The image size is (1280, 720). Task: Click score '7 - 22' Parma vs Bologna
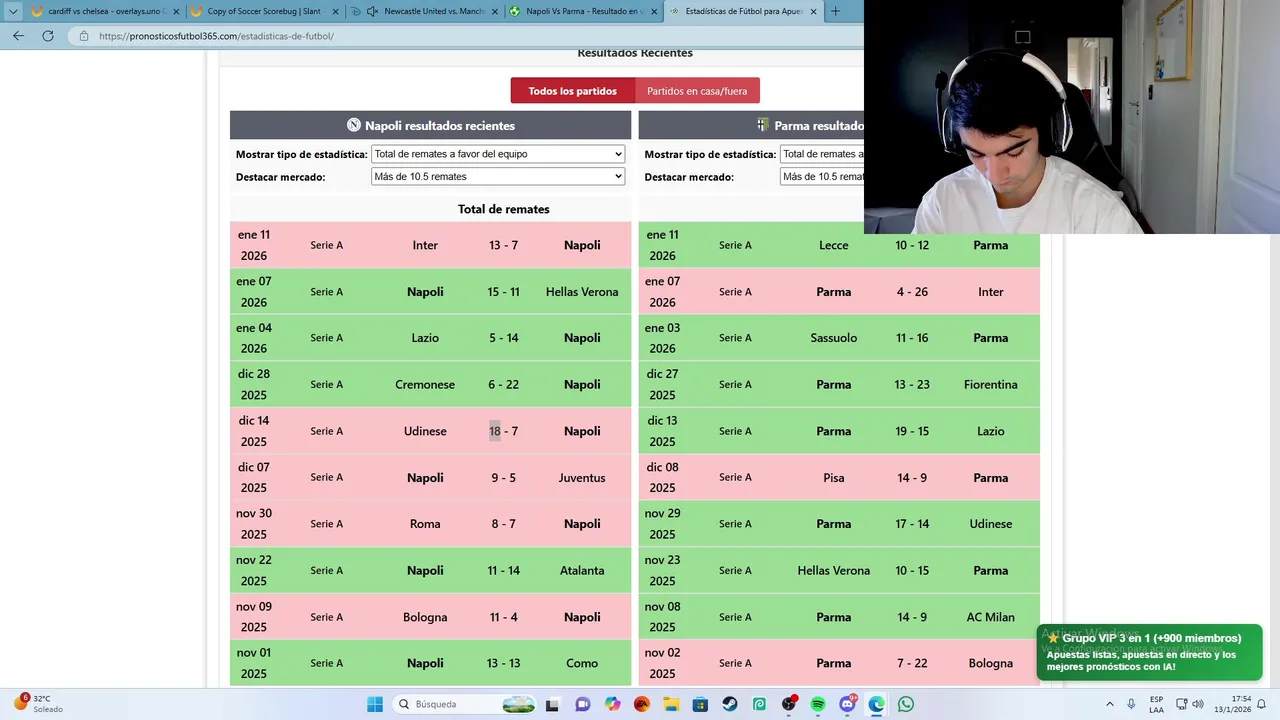point(912,663)
